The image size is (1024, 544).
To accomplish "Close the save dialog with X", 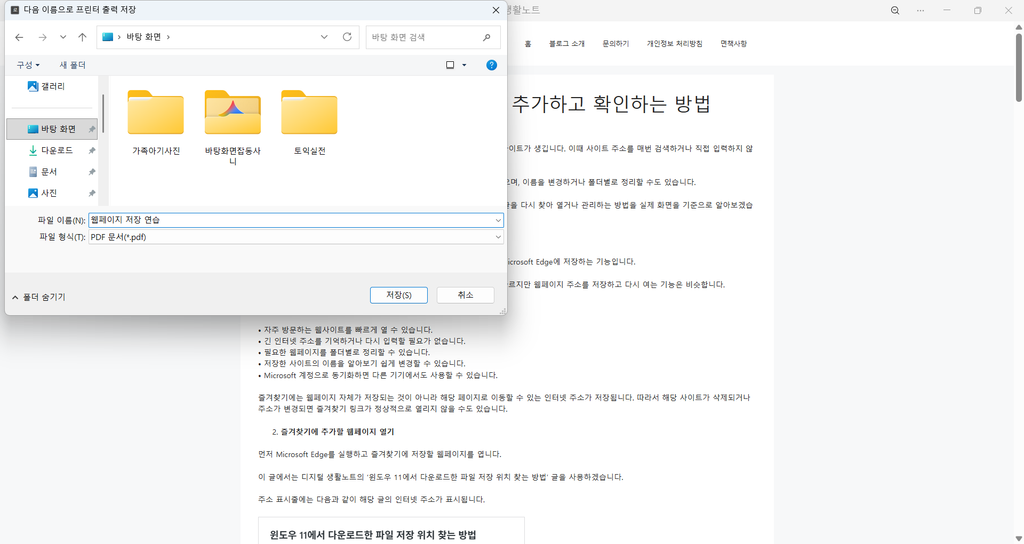I will 496,10.
